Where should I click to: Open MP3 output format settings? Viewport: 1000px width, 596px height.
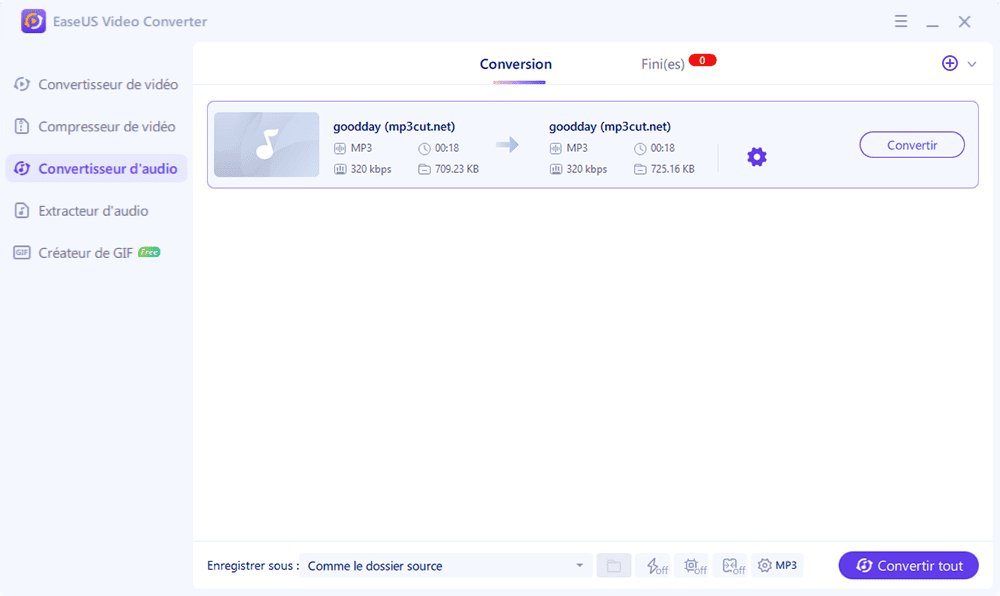(777, 565)
